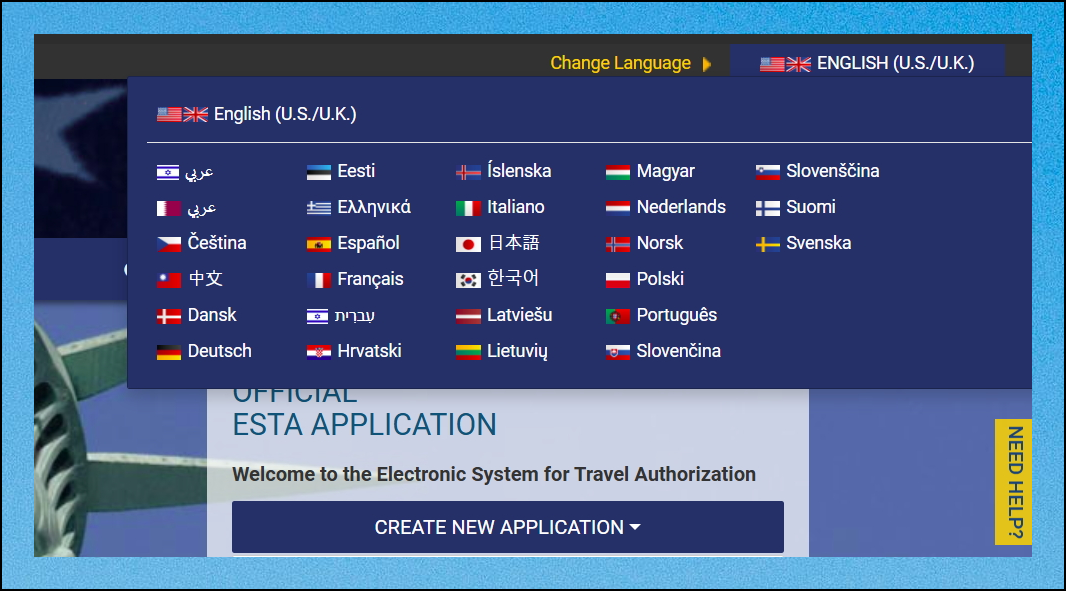Viewport: 1066px width, 591px height.
Task: Click the US/UK flags beside English in the language menu
Action: pyautogui.click(x=182, y=114)
